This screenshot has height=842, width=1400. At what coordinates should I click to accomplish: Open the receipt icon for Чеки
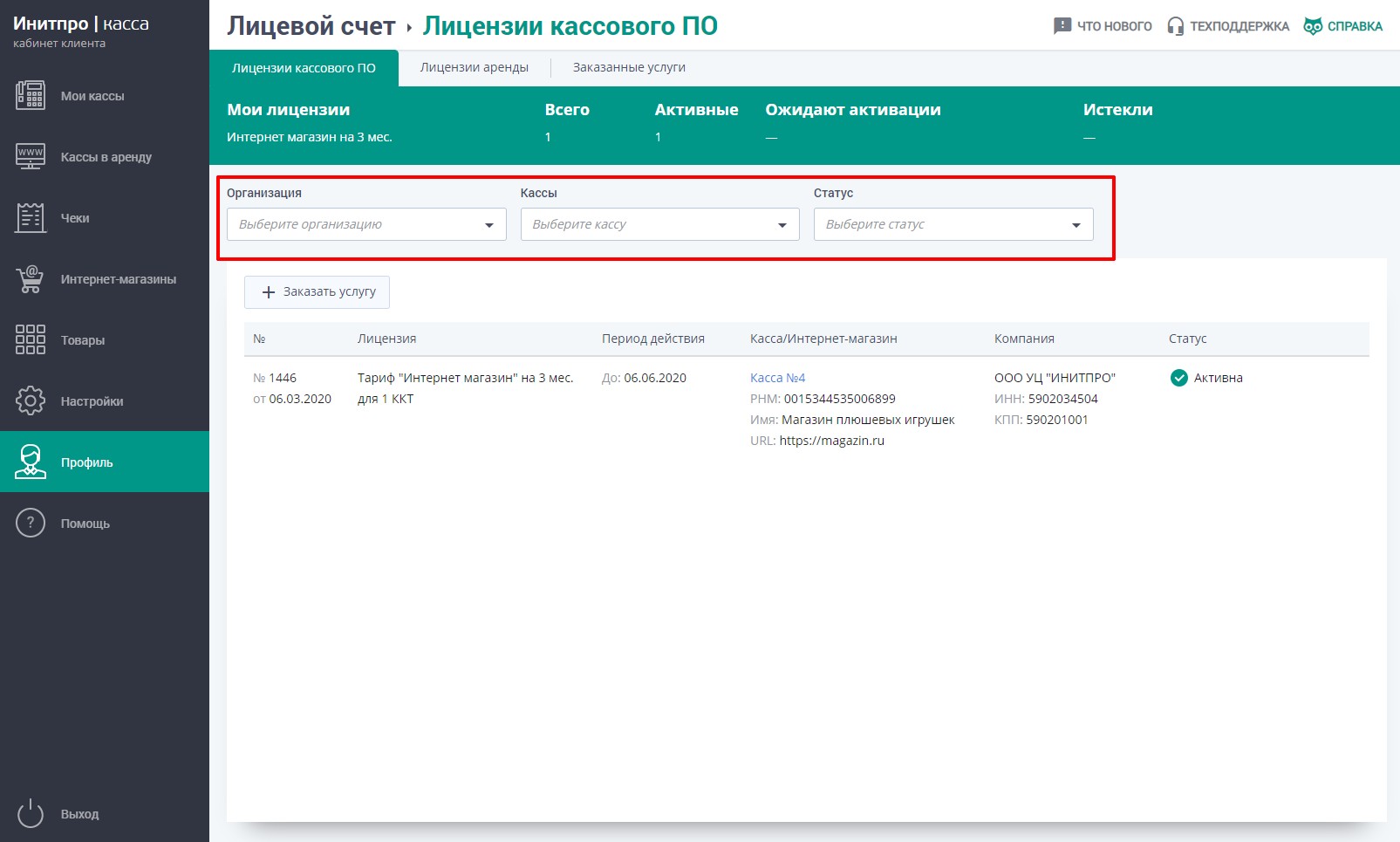pyautogui.click(x=31, y=217)
